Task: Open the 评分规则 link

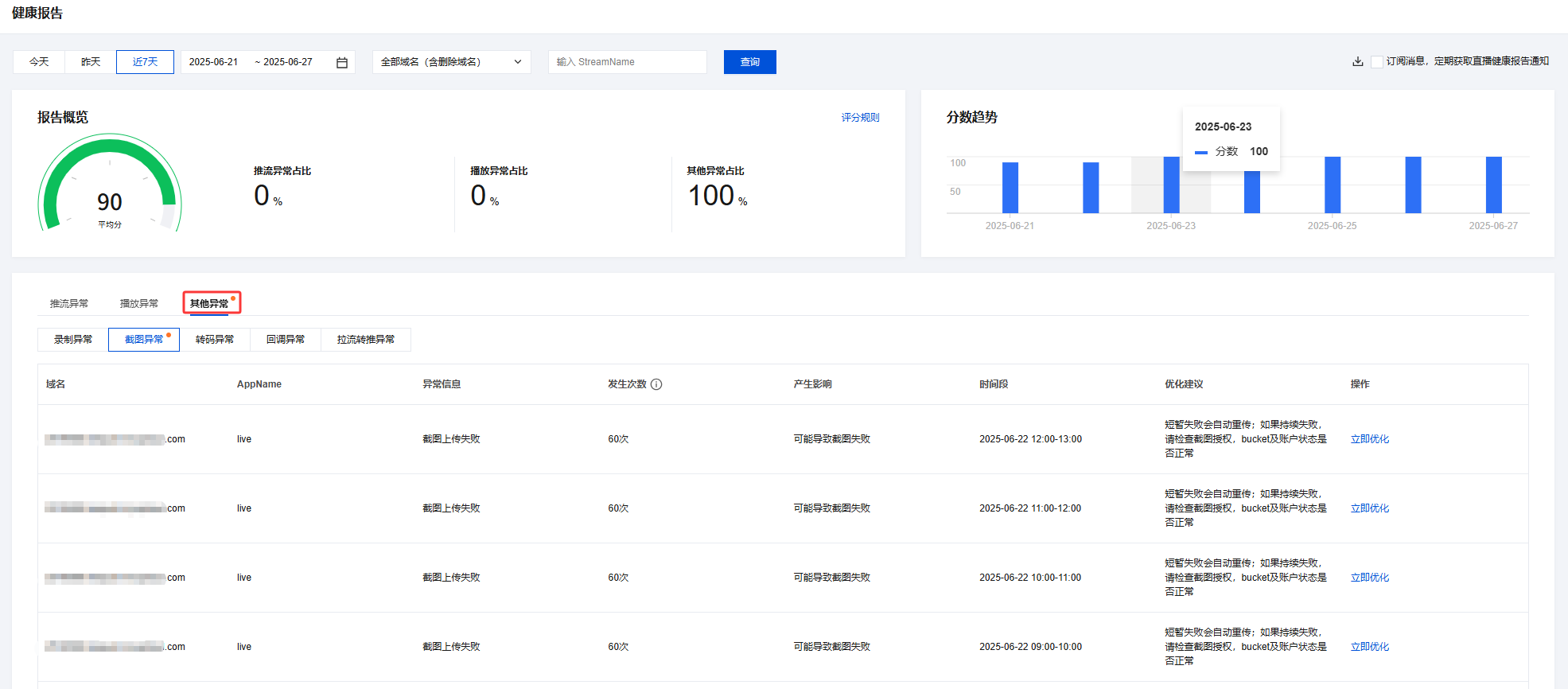Action: [860, 117]
